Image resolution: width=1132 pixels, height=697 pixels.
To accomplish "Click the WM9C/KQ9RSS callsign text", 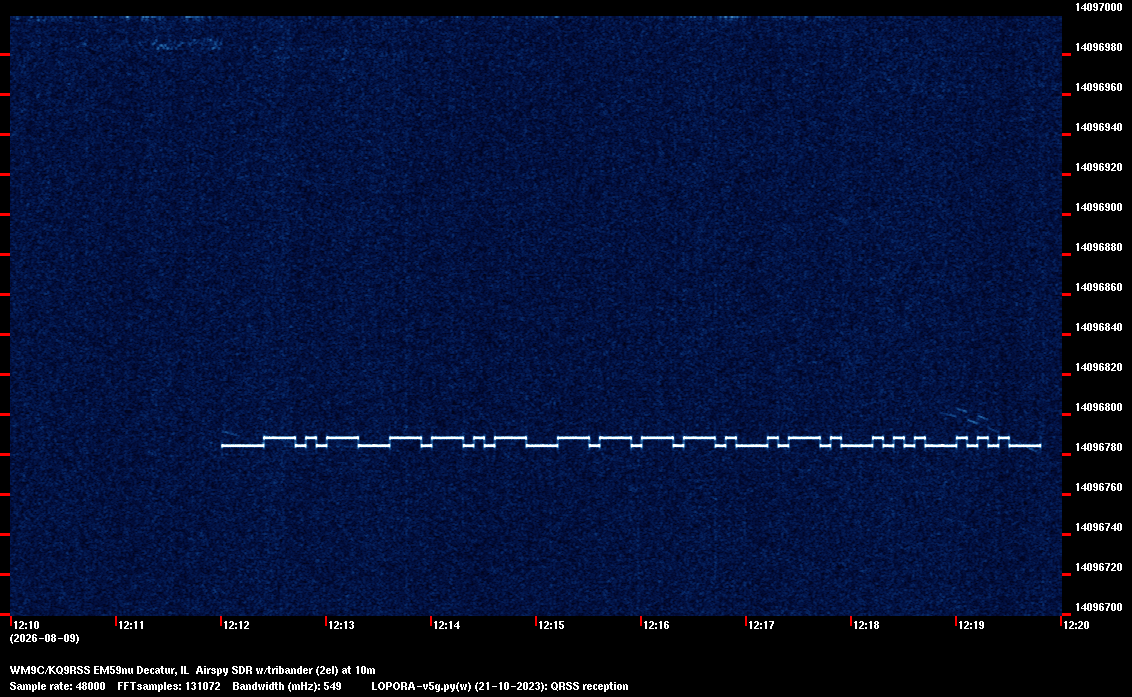I will point(50,670).
